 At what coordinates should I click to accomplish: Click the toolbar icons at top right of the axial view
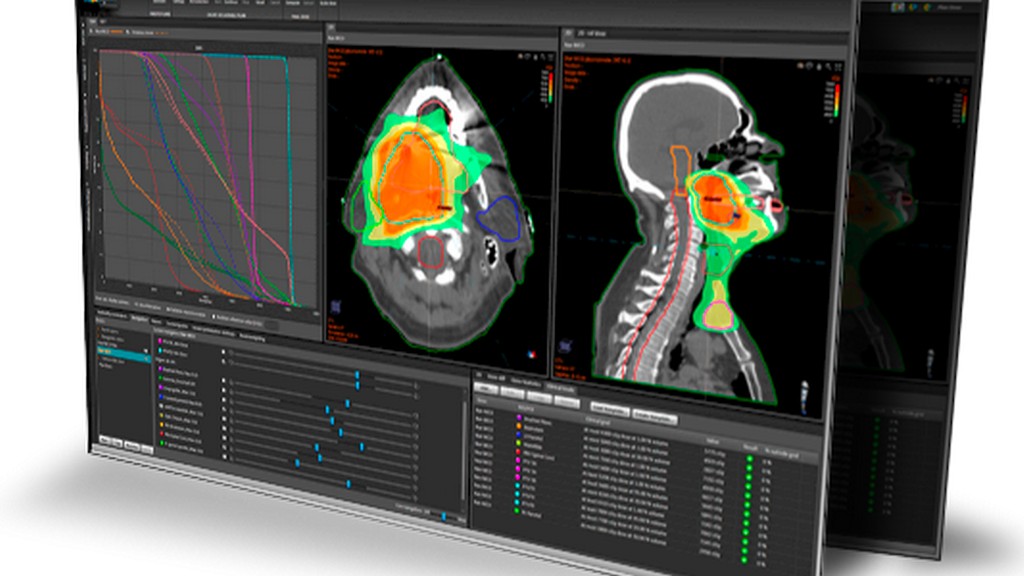[534, 57]
